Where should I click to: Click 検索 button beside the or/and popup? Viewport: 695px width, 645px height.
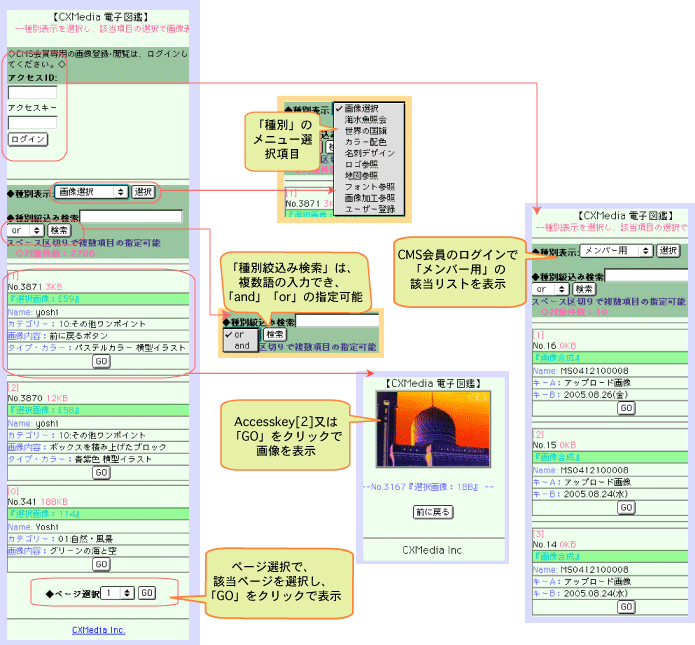tap(275, 335)
